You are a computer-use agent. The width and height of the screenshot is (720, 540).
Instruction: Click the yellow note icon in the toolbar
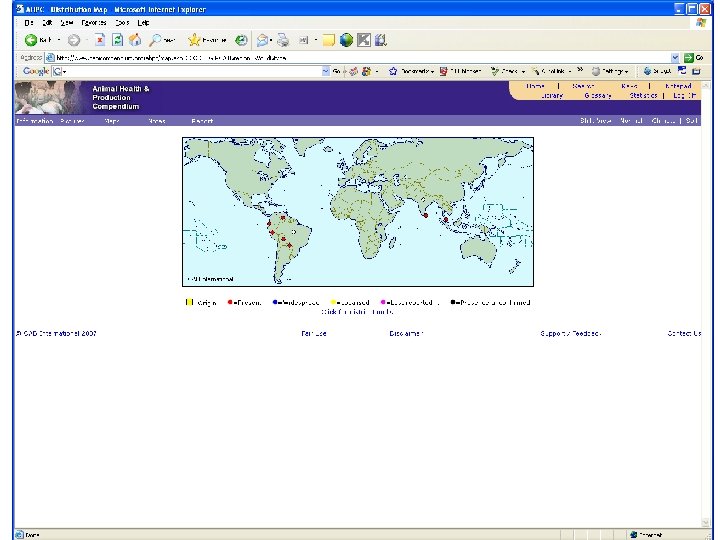(328, 40)
